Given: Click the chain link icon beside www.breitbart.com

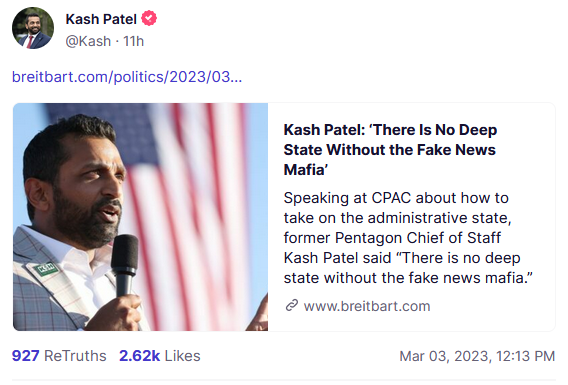Looking at the screenshot, I should [292, 306].
